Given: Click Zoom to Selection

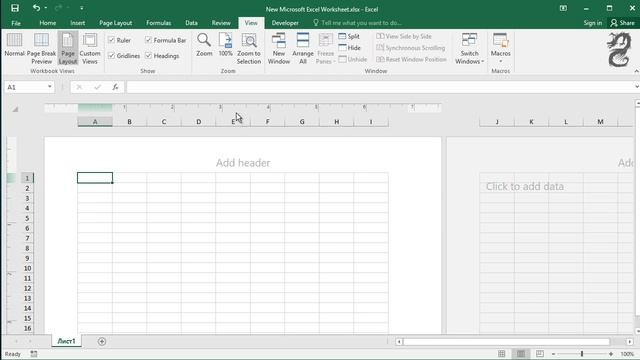Looking at the screenshot, I should (249, 49).
